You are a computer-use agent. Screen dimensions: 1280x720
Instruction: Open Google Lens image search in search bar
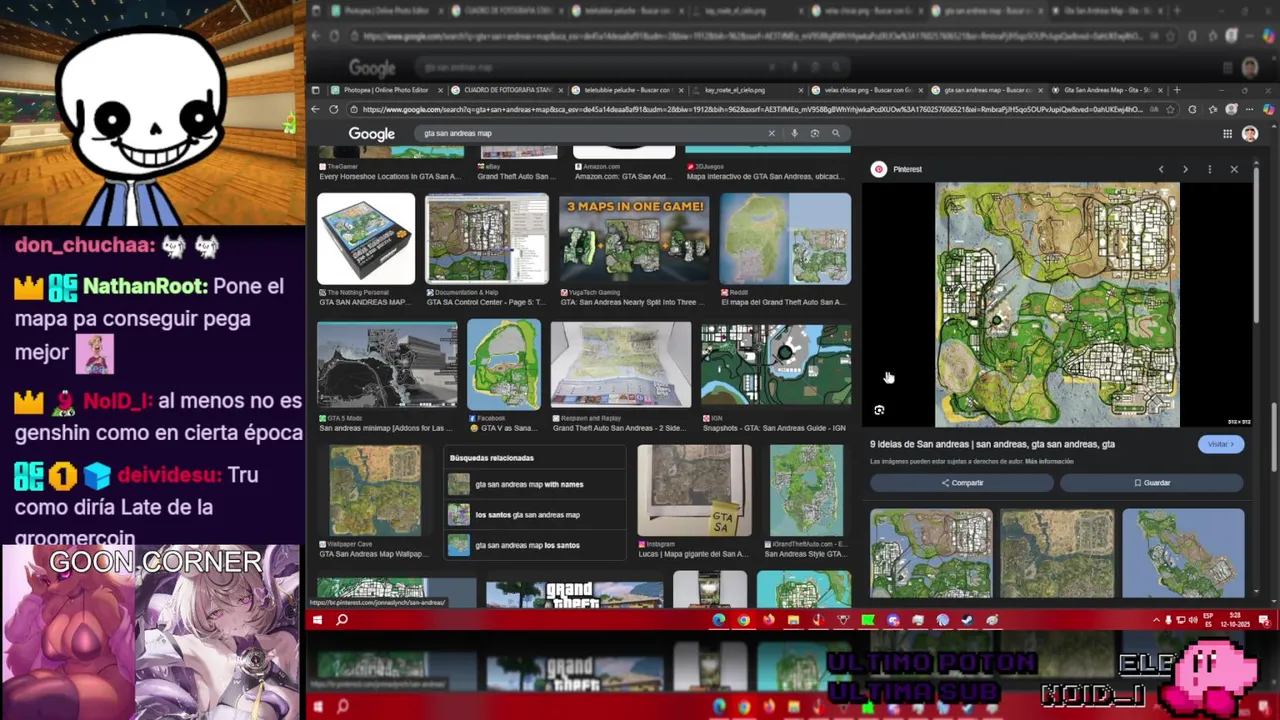tap(815, 133)
